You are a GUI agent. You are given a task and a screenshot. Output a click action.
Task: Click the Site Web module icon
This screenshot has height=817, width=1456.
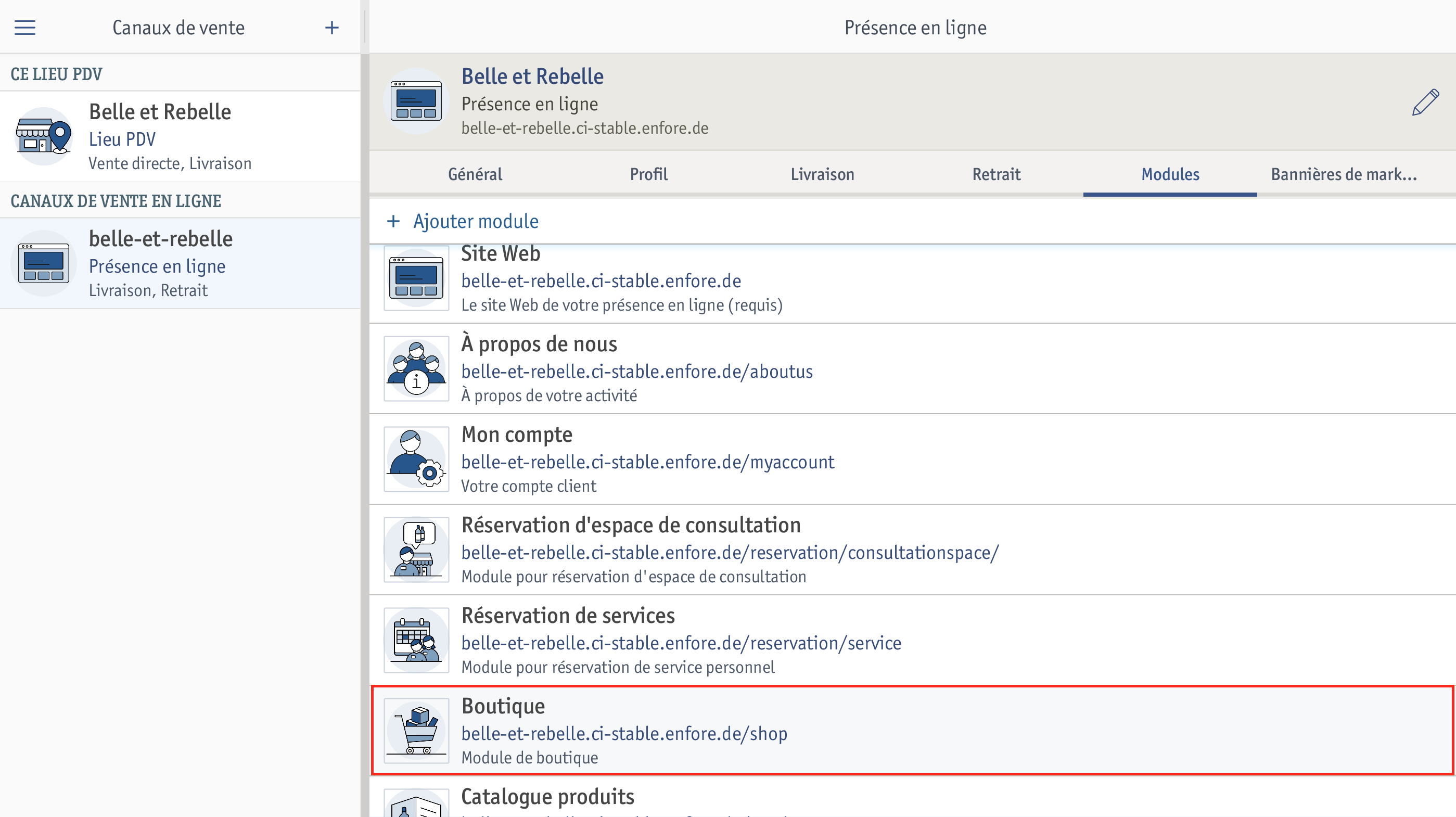click(417, 277)
